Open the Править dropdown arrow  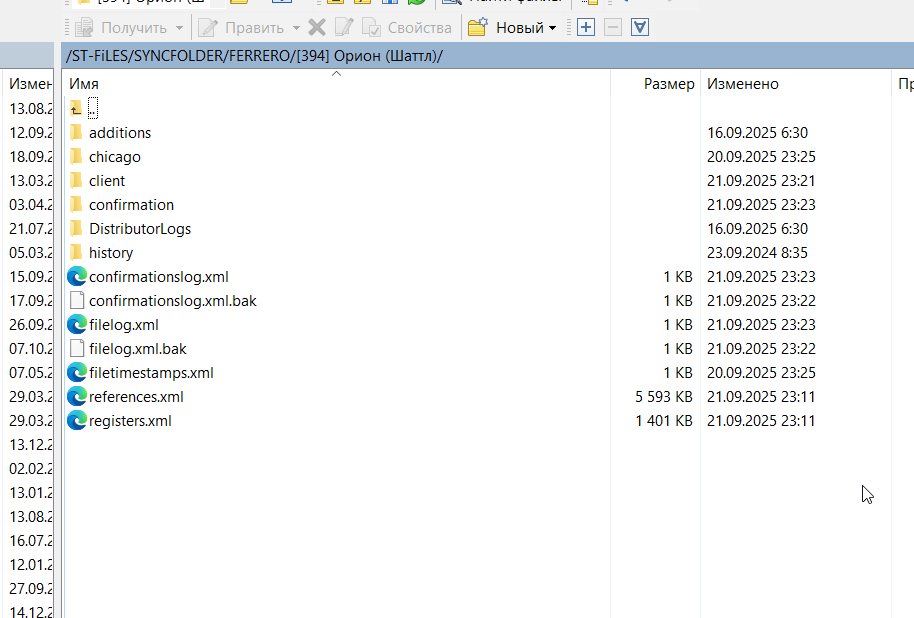296,28
